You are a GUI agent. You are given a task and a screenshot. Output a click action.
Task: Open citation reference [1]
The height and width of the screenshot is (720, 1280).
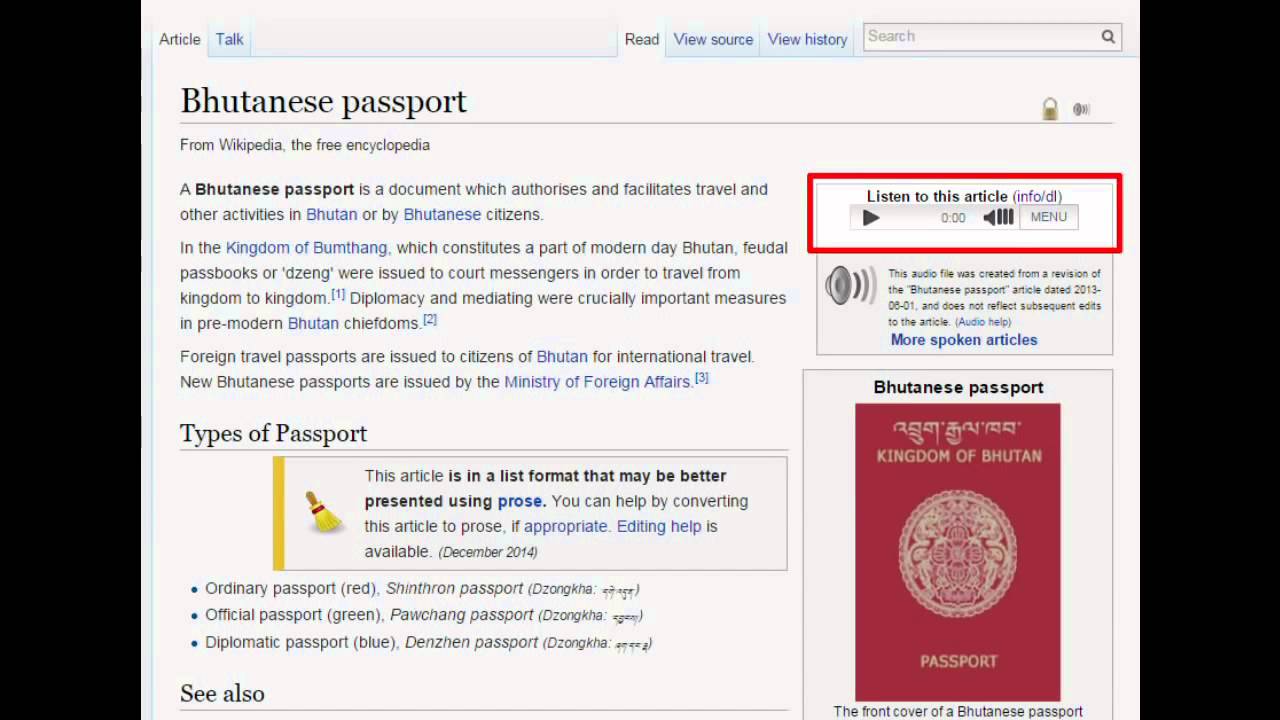pos(338,294)
